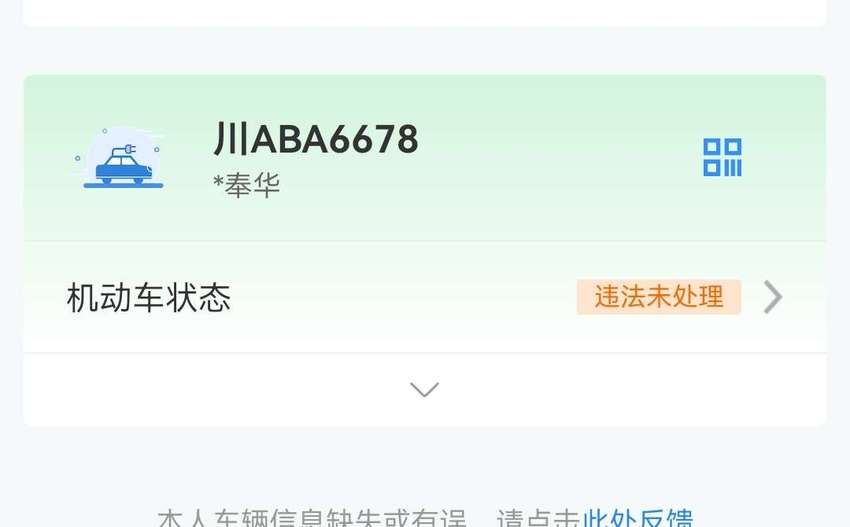Click the 机动车状态 label text
This screenshot has width=850, height=527.
tap(149, 298)
